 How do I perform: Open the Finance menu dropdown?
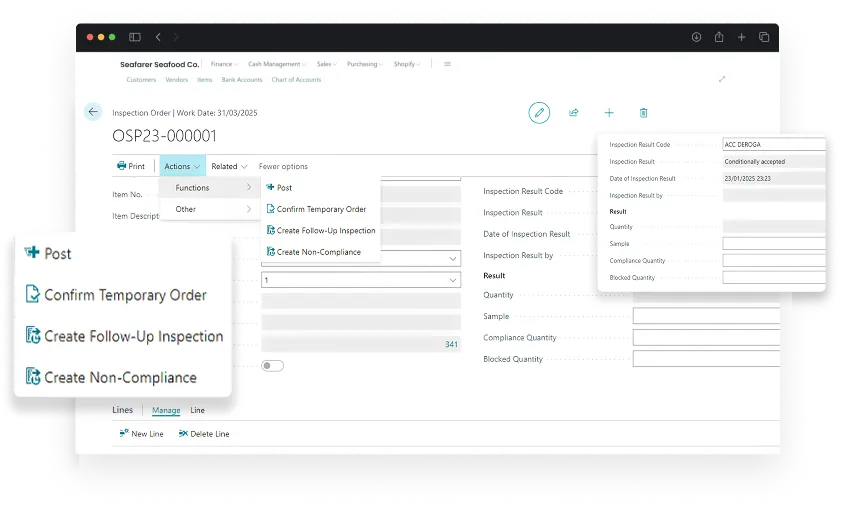[224, 64]
